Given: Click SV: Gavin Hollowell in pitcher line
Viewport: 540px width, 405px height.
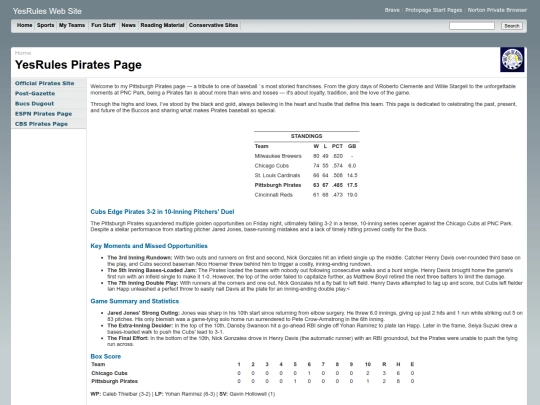Looking at the screenshot, I should tap(247, 394).
